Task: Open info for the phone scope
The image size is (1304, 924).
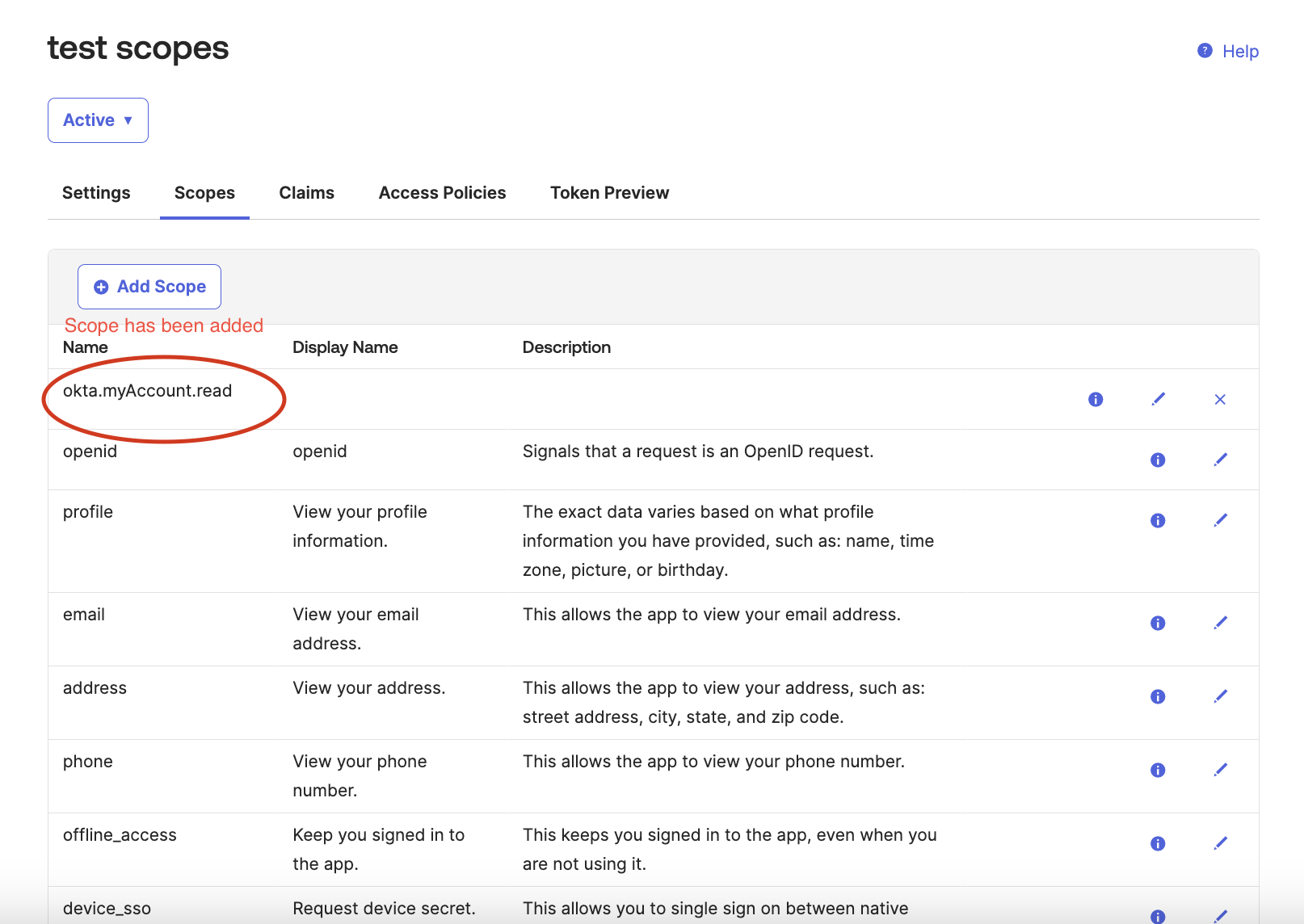Action: click(1158, 770)
